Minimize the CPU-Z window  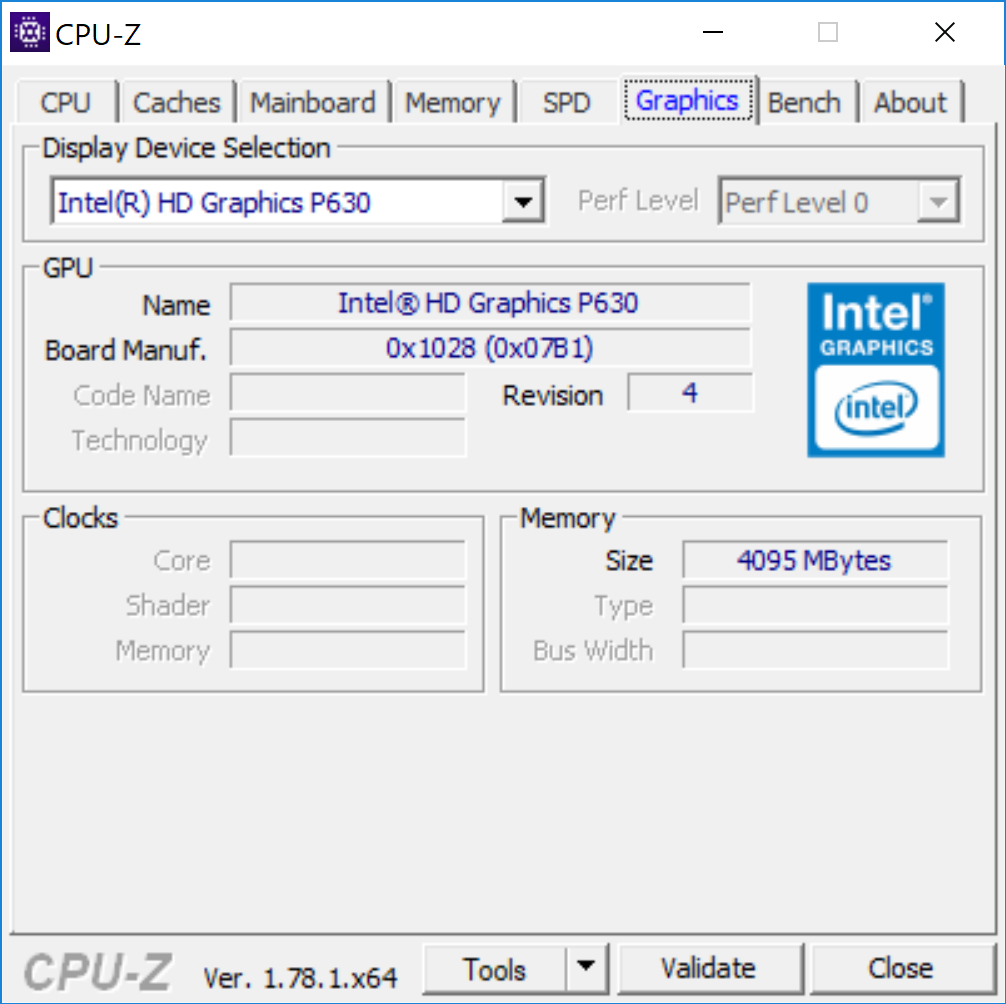713,32
